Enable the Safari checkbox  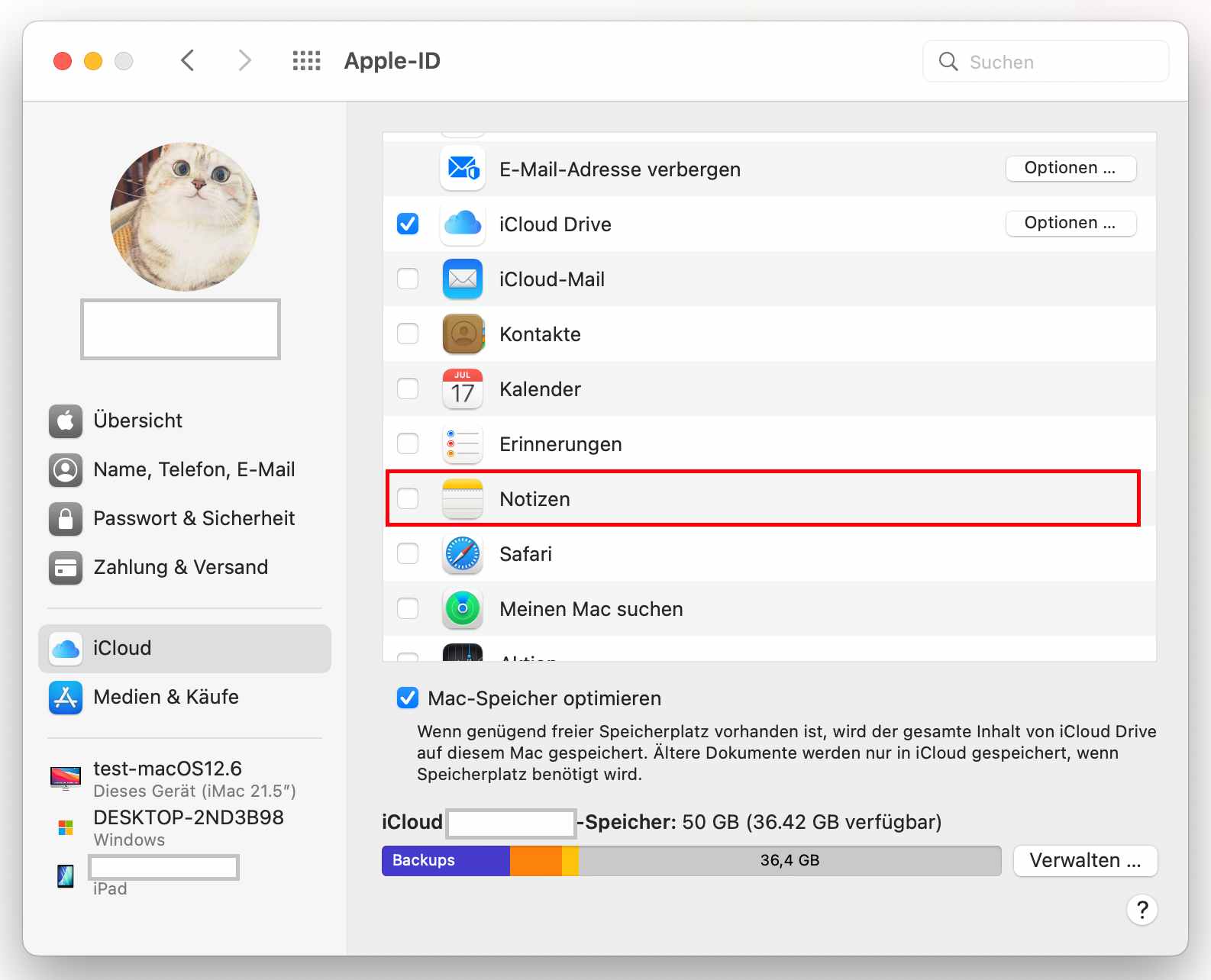tap(408, 553)
